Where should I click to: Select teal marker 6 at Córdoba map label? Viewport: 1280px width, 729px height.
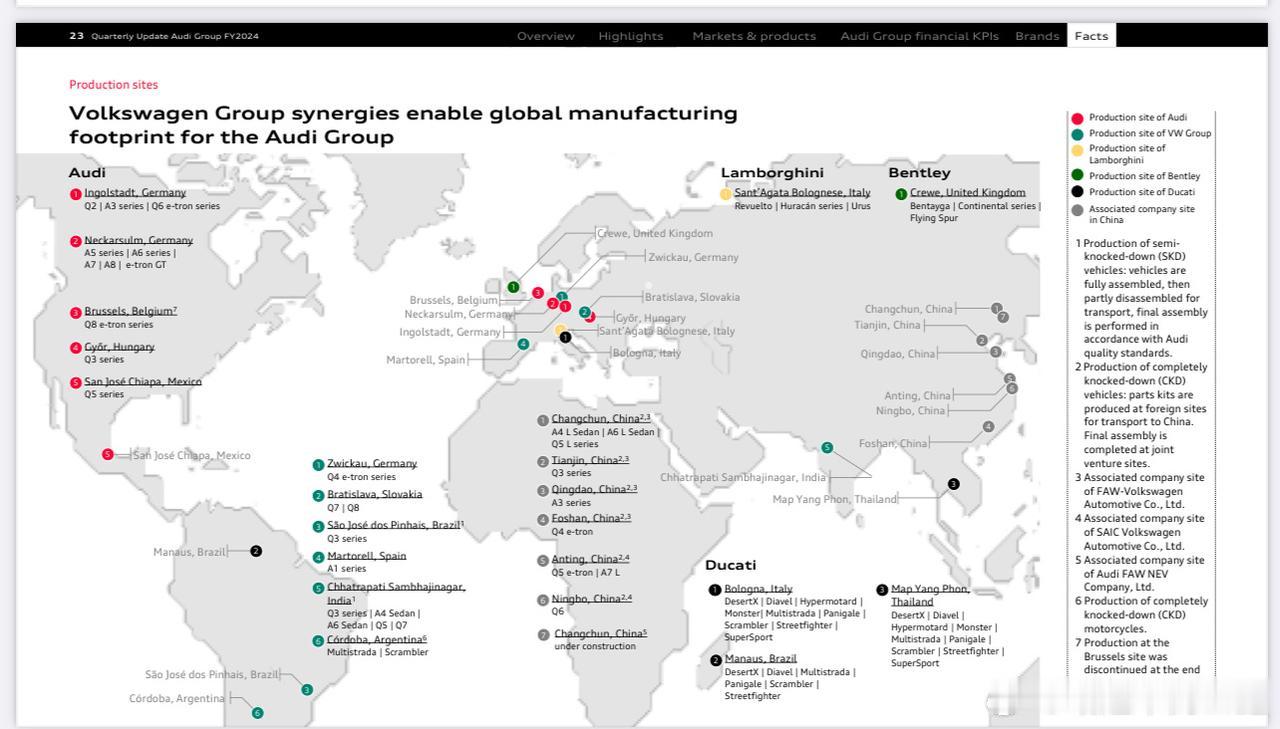(x=257, y=713)
